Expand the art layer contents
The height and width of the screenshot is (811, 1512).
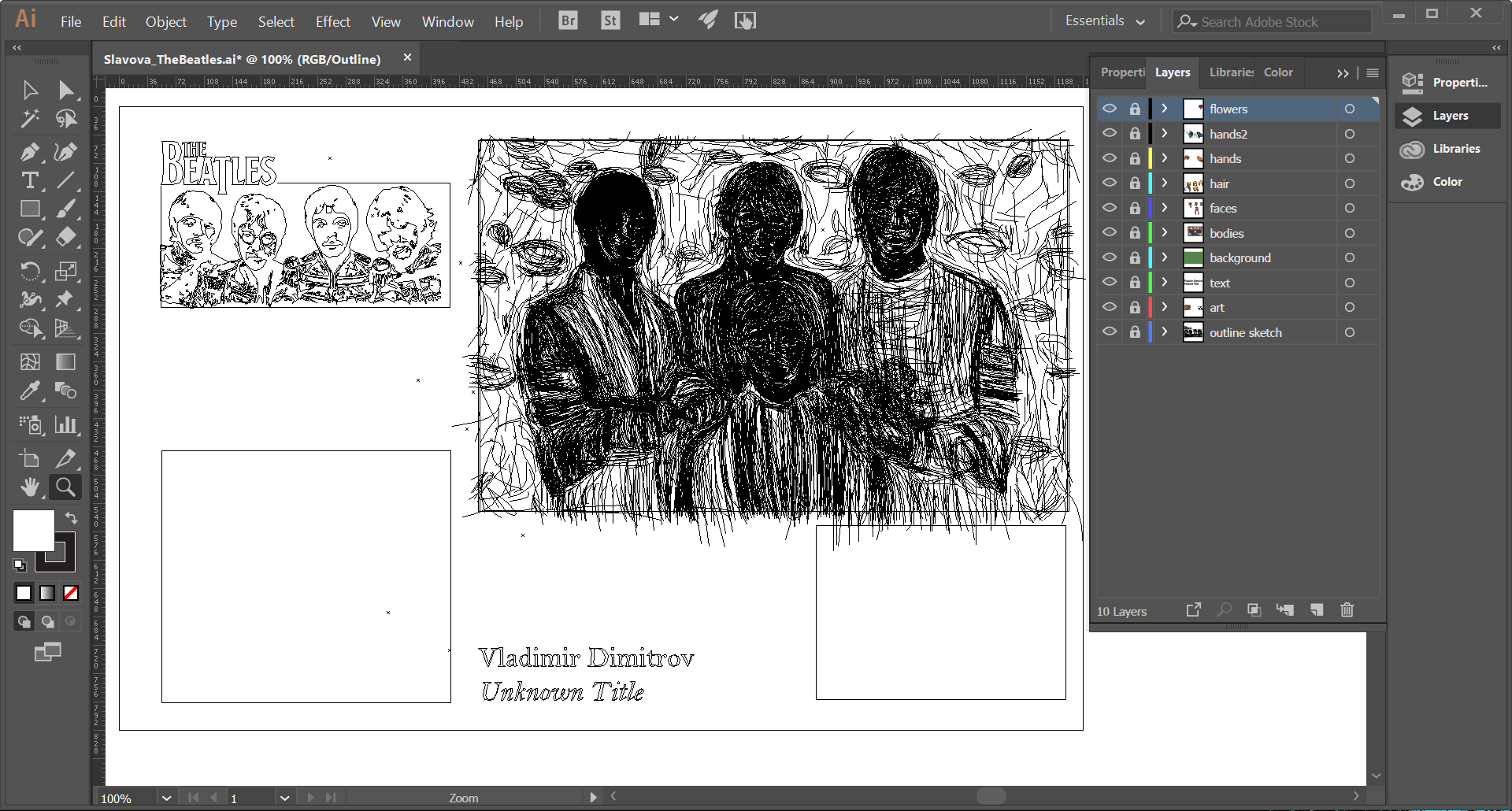point(1165,307)
